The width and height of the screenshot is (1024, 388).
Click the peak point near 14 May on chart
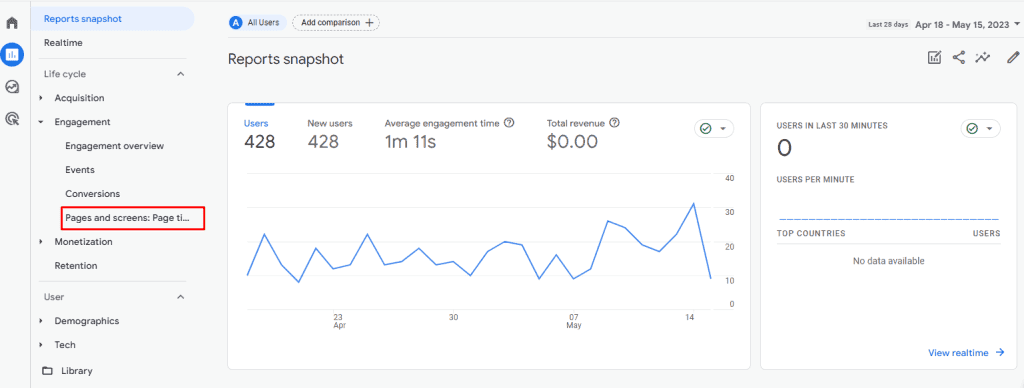point(693,204)
